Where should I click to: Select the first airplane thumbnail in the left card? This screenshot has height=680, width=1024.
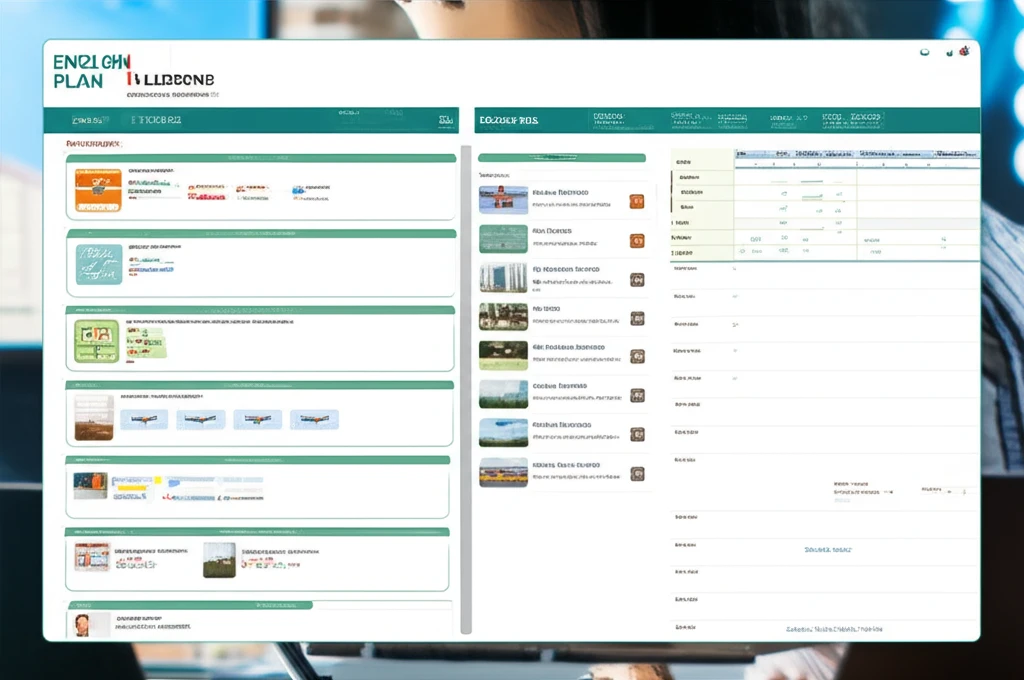click(x=144, y=419)
